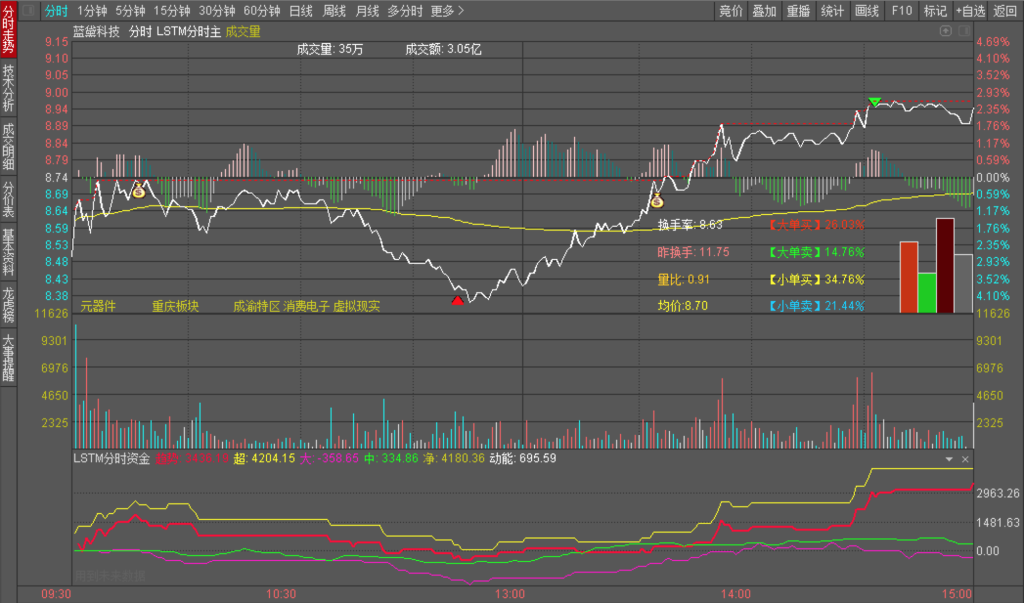This screenshot has width=1024, height=603.
Task: Click the small square icon left of 分时
Action: click(x=26, y=11)
